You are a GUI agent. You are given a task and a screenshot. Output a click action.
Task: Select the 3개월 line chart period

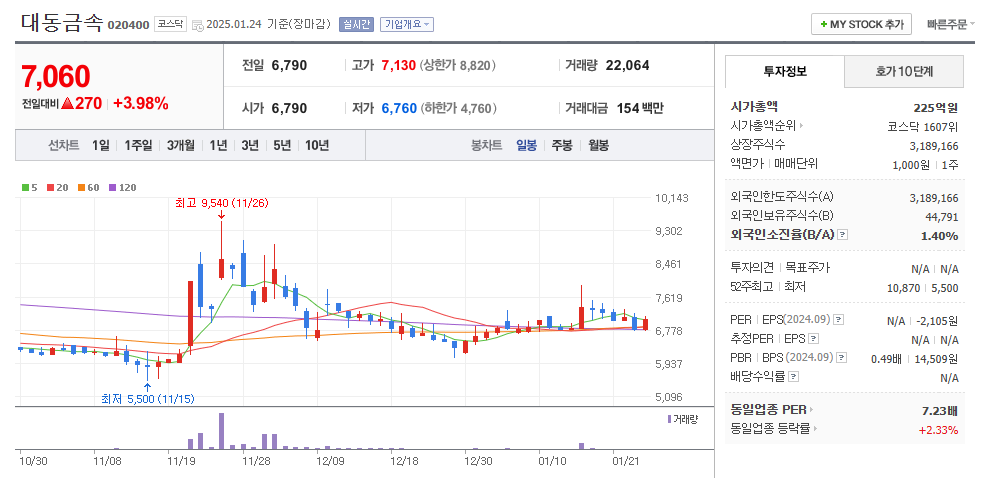tap(181, 146)
